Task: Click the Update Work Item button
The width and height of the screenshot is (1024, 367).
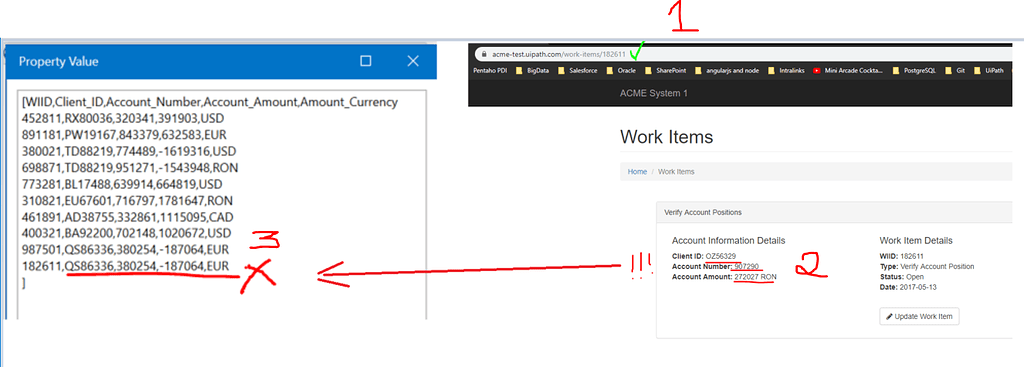Action: click(x=920, y=317)
